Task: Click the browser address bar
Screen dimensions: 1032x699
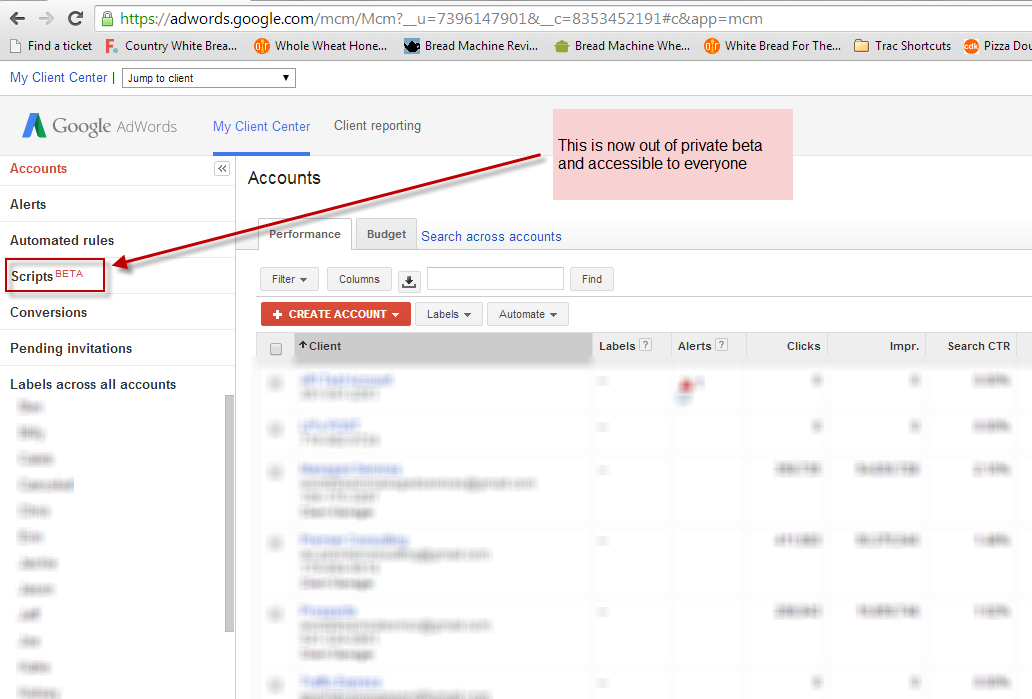Action: [x=563, y=18]
